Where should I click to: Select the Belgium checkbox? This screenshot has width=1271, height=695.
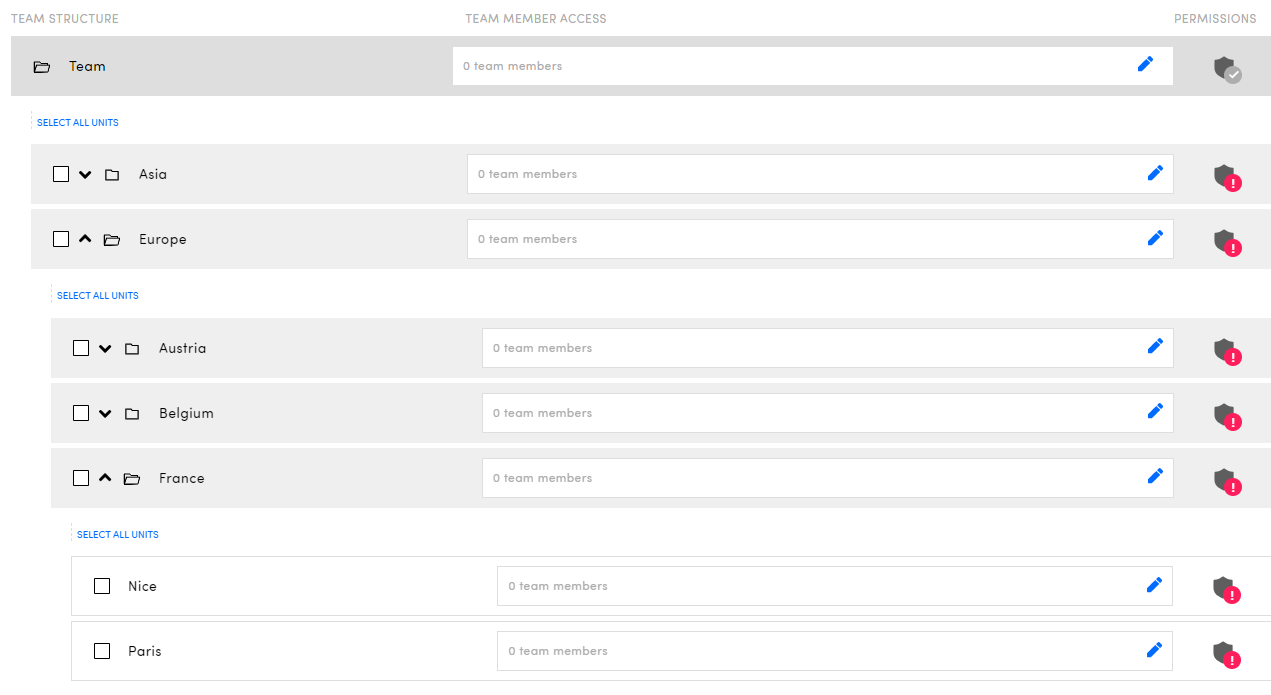(x=81, y=413)
